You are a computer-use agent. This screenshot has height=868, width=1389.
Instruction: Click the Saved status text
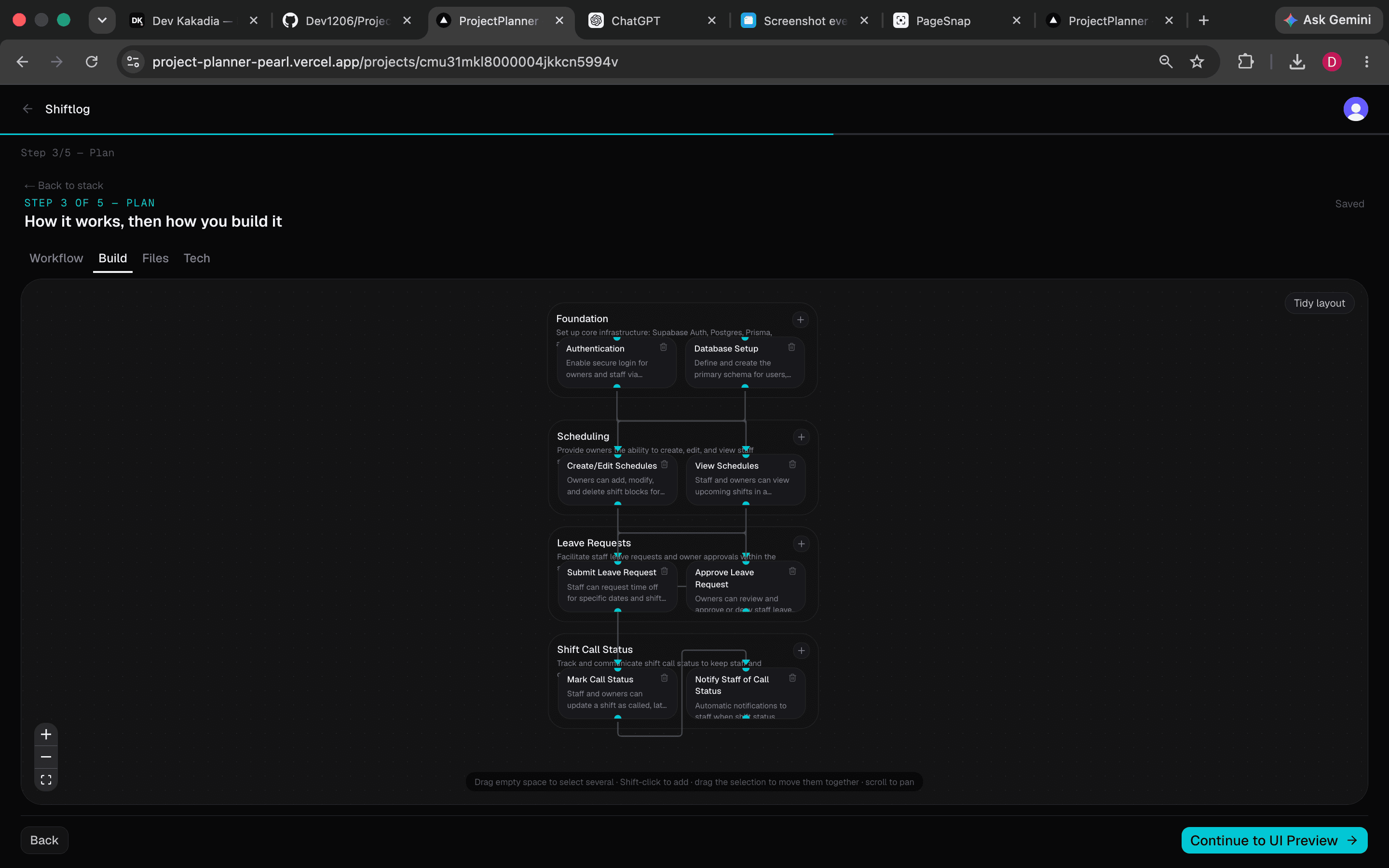(1349, 204)
